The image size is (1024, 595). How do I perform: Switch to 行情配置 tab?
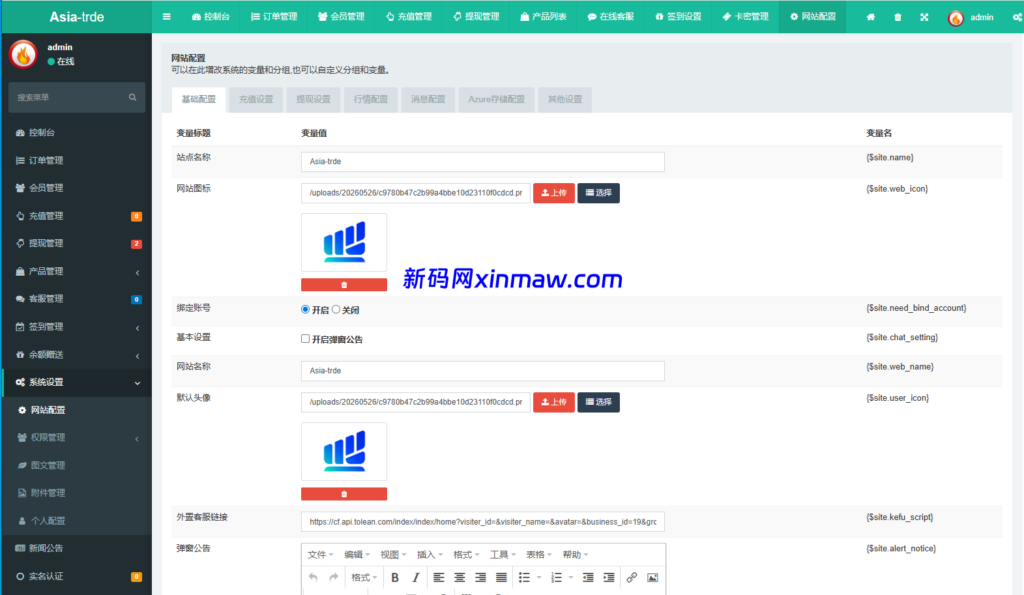[371, 99]
